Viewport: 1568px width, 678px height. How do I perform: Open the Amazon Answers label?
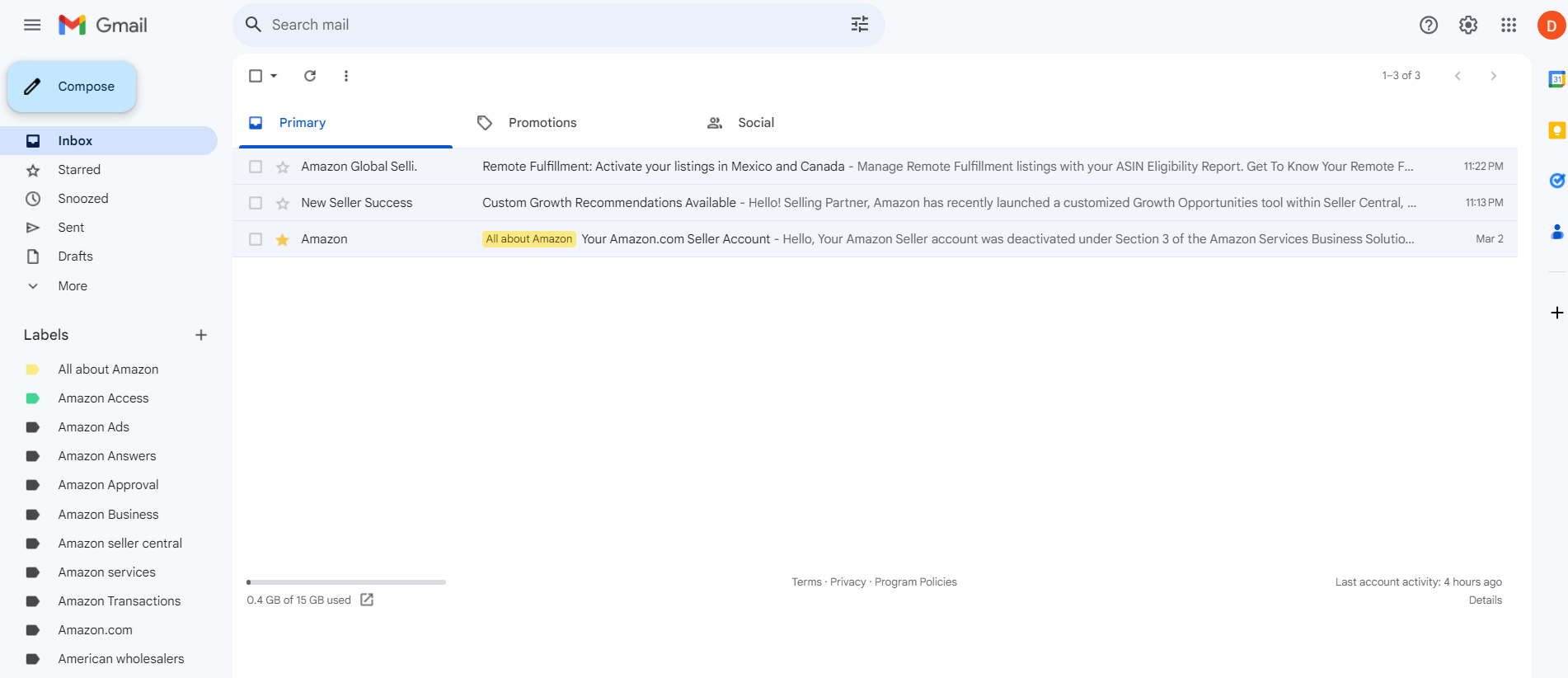click(x=109, y=456)
